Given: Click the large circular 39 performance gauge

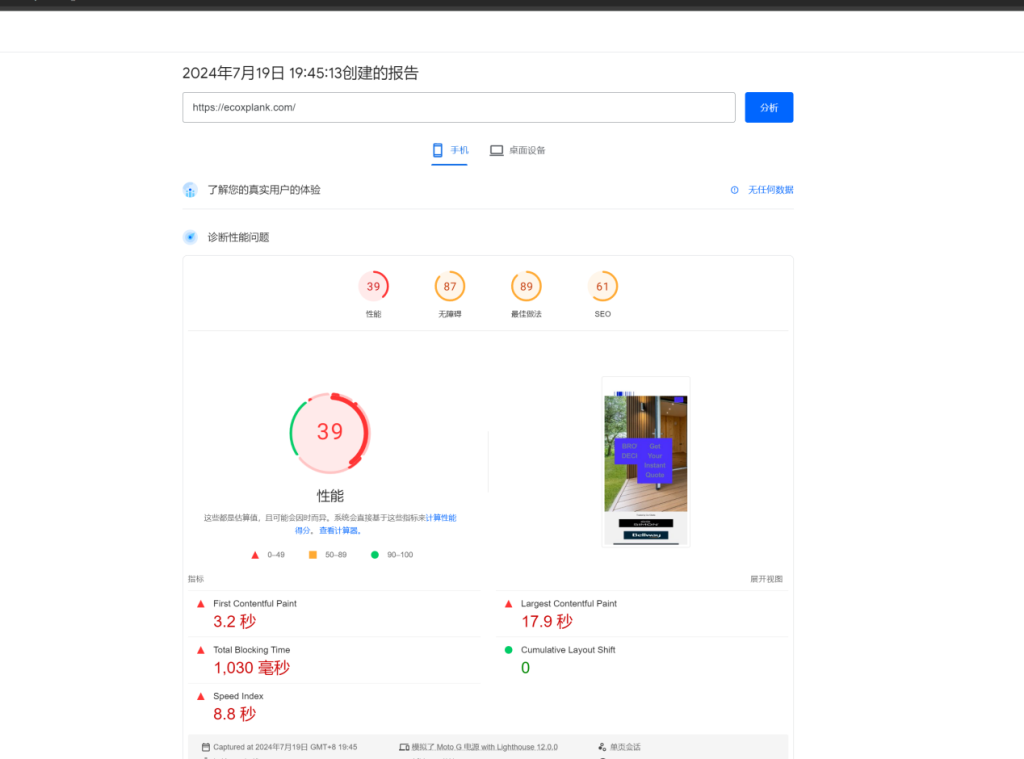Looking at the screenshot, I should click(x=330, y=432).
